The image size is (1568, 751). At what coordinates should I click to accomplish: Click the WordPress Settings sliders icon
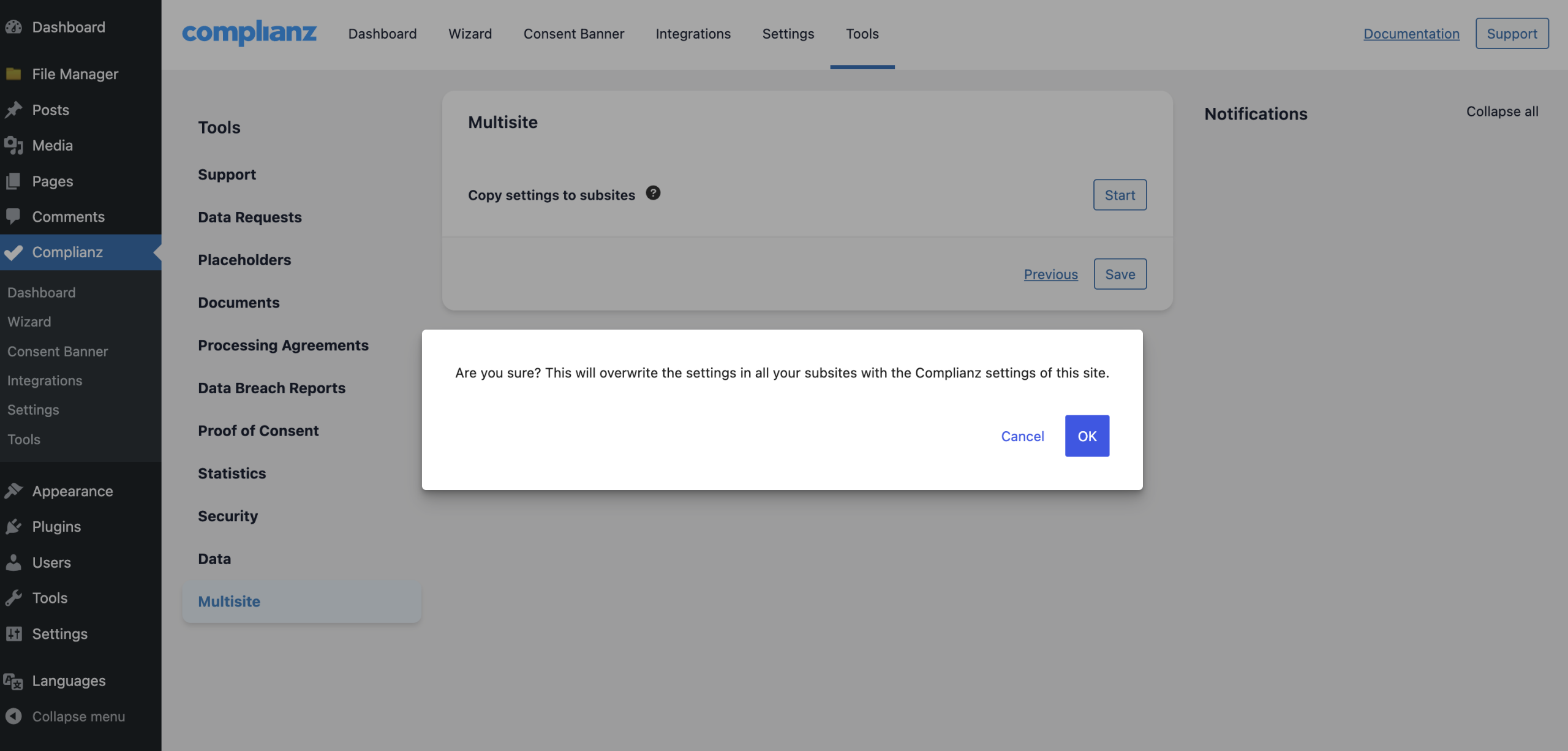[x=13, y=633]
